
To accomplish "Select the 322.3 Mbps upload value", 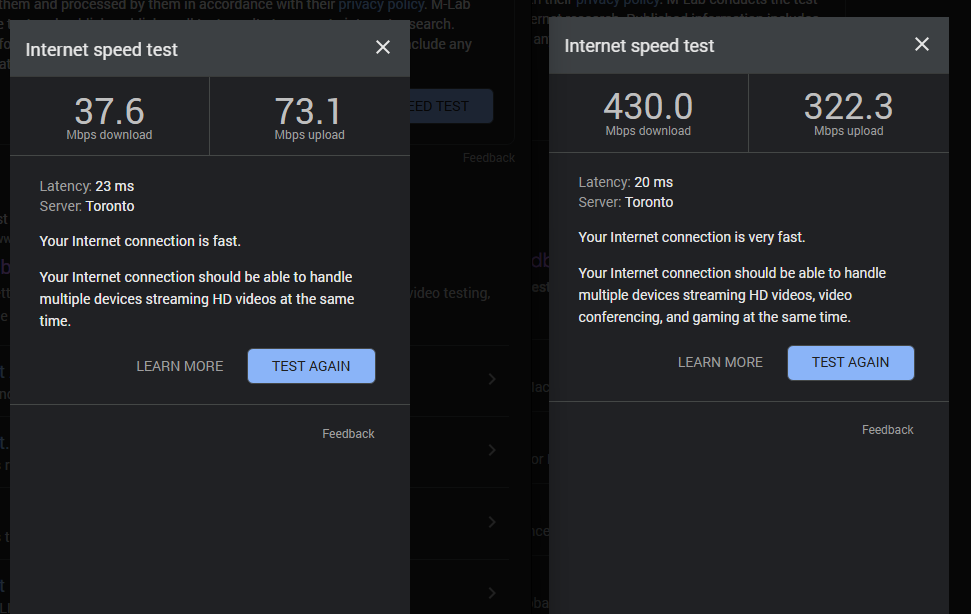I will (x=848, y=107).
